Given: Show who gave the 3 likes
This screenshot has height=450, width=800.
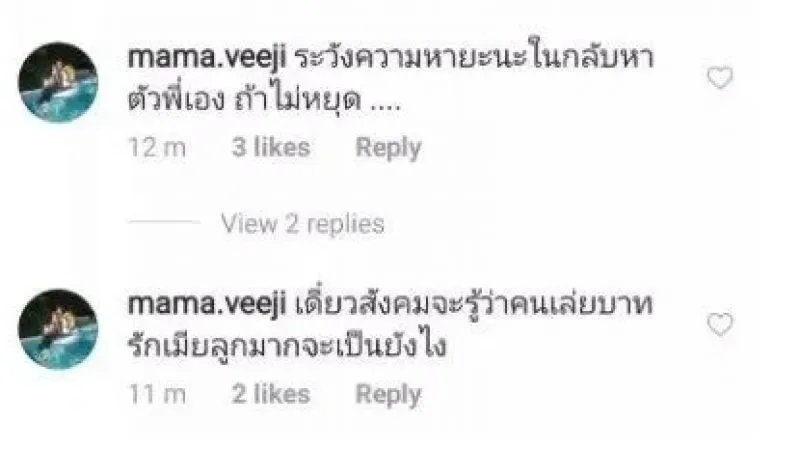Looking at the screenshot, I should pos(271,148).
